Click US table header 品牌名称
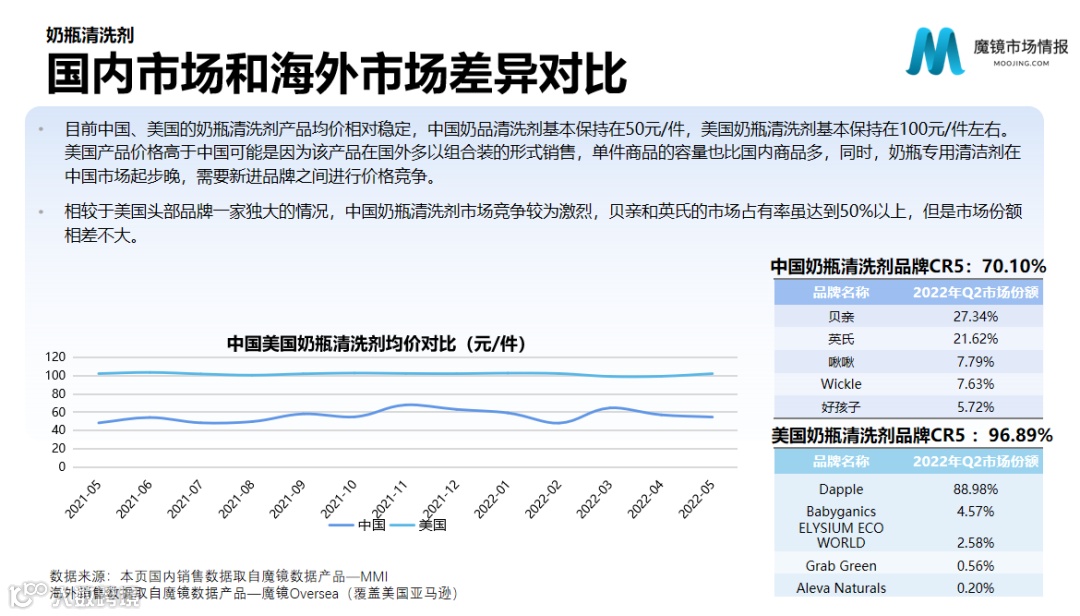Viewport: 1080px width, 616px height. [841, 461]
